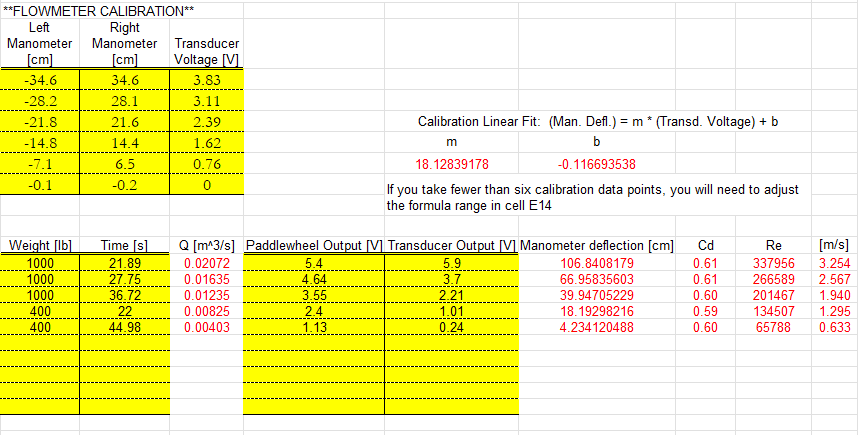The height and width of the screenshot is (435, 858).
Task: Click time cell 36.72
Action: tap(125, 295)
